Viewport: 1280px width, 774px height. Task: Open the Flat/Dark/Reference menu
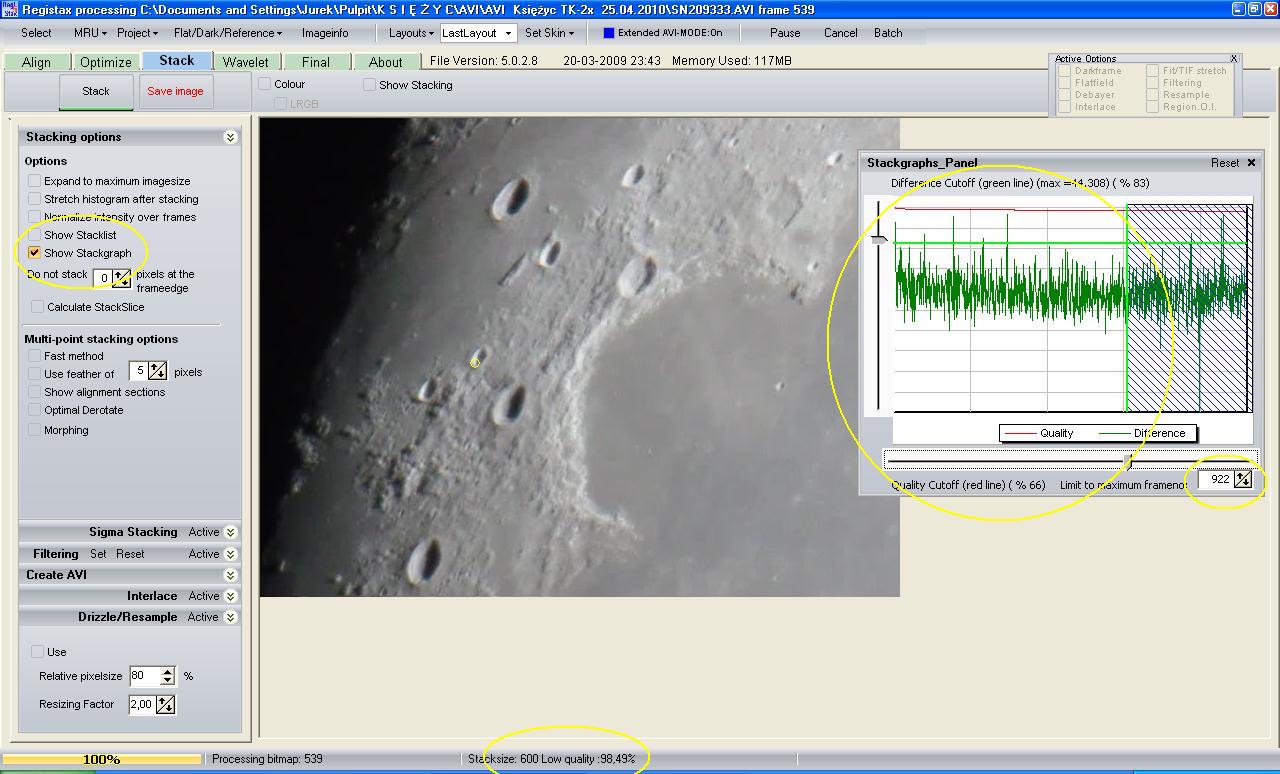pyautogui.click(x=227, y=33)
